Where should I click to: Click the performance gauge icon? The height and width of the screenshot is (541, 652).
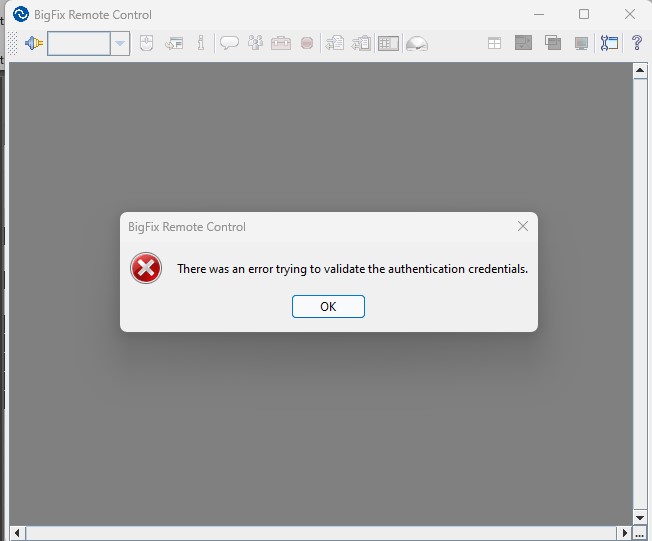coord(417,43)
